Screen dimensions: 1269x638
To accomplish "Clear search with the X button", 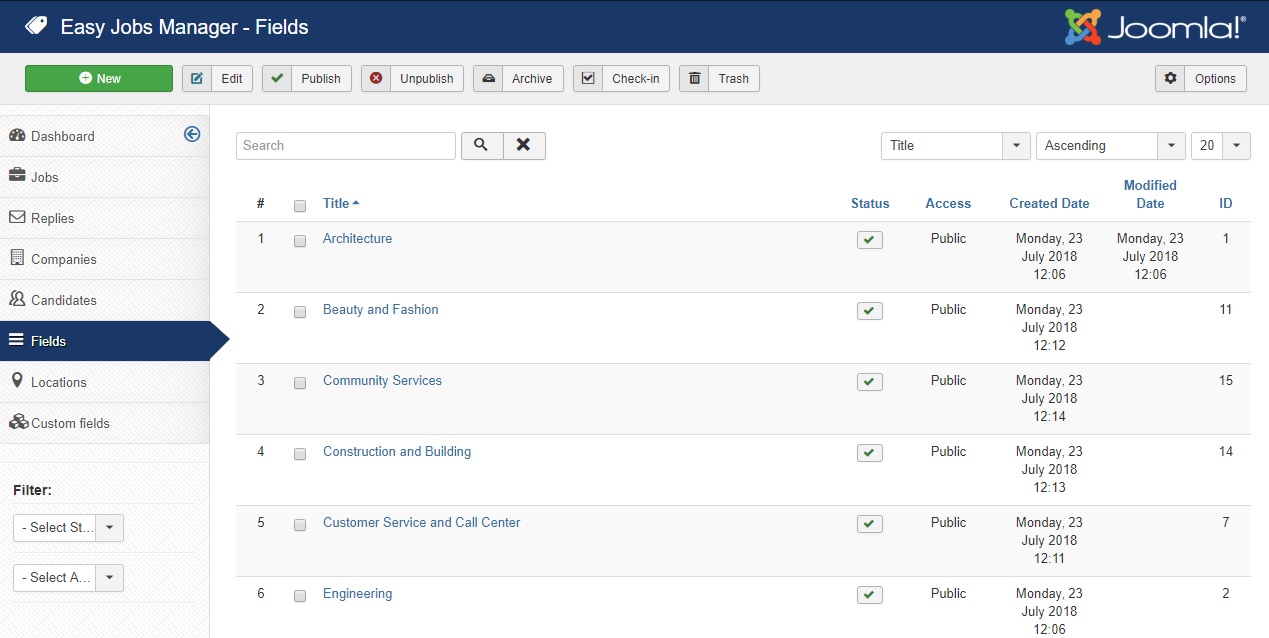I will point(523,146).
